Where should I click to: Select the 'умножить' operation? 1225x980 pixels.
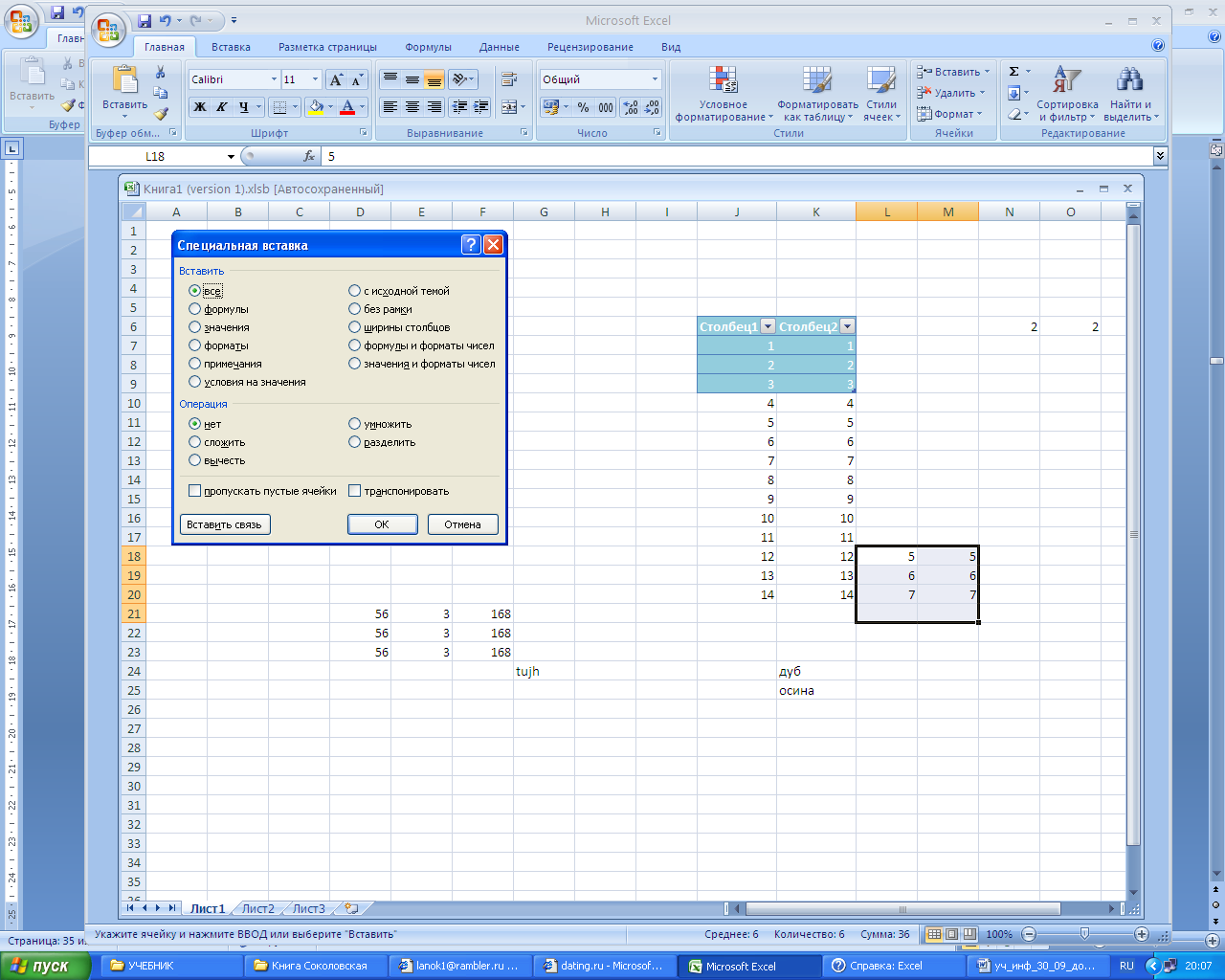click(x=355, y=424)
